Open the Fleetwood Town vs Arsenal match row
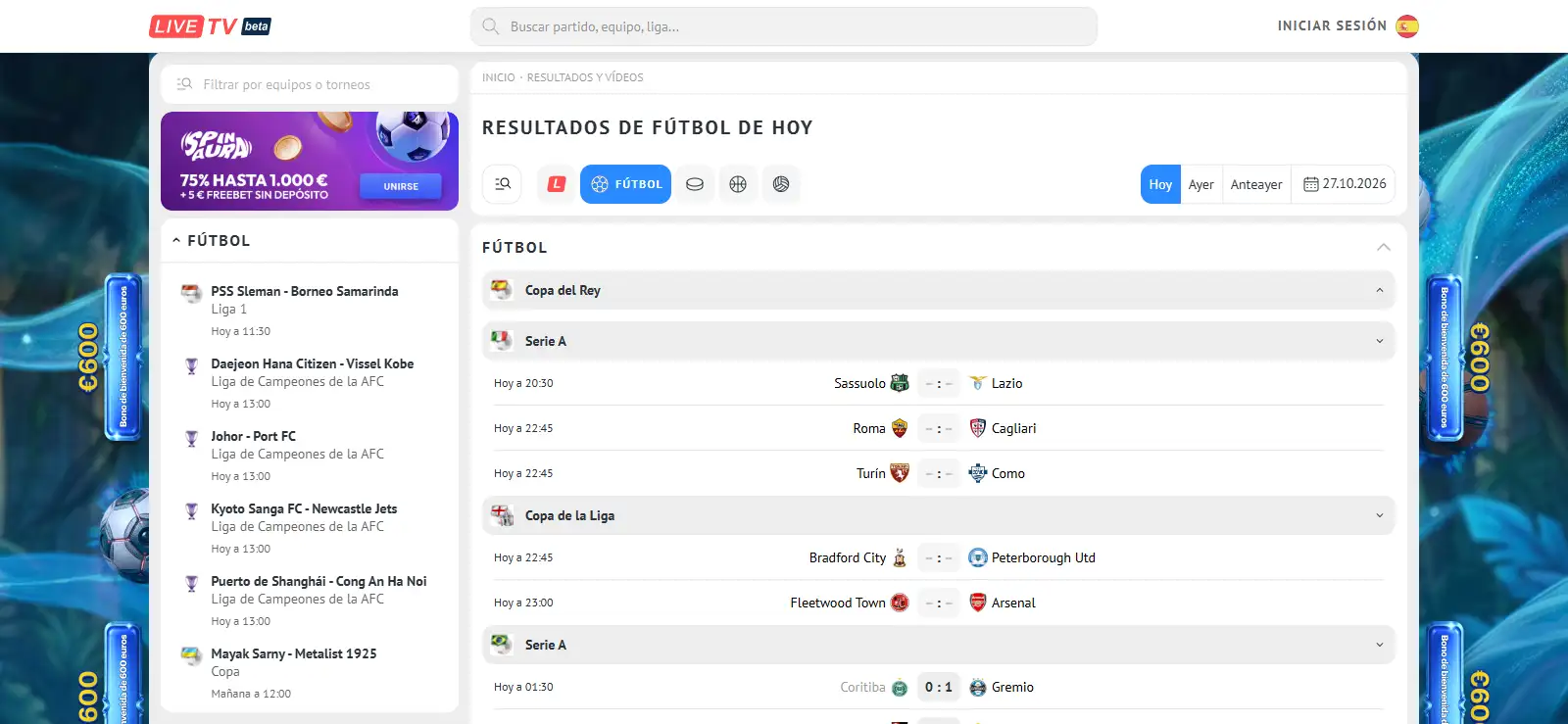This screenshot has height=724, width=1568. [x=939, y=603]
